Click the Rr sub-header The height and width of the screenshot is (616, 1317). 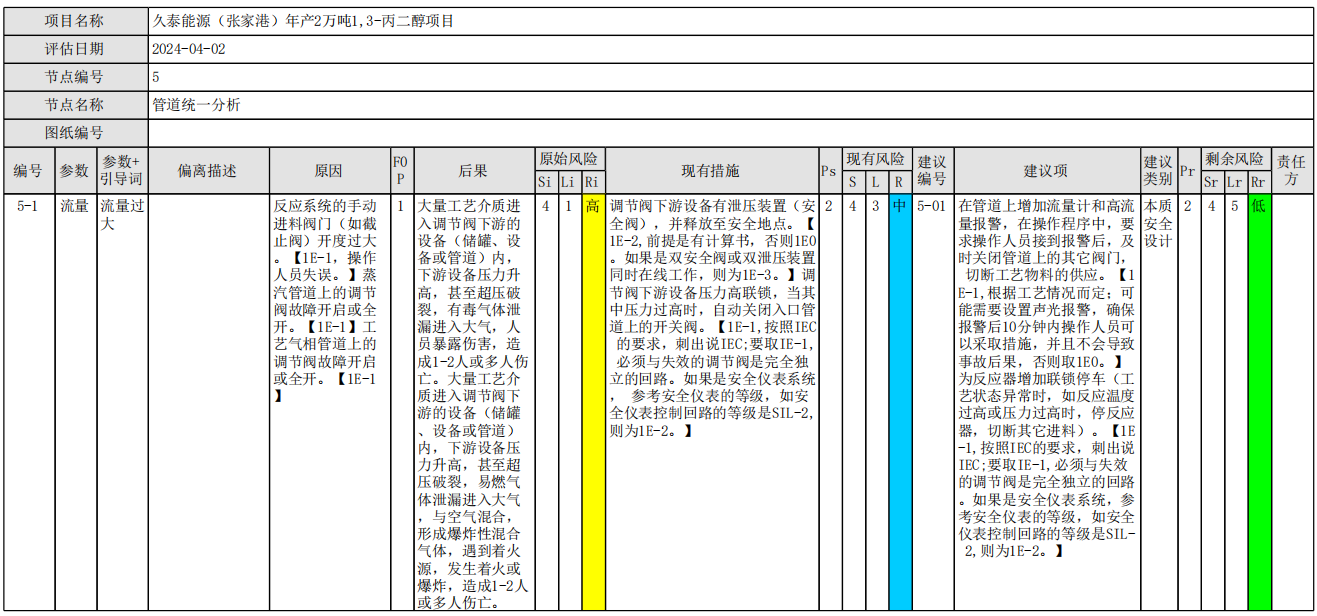coord(1259,183)
